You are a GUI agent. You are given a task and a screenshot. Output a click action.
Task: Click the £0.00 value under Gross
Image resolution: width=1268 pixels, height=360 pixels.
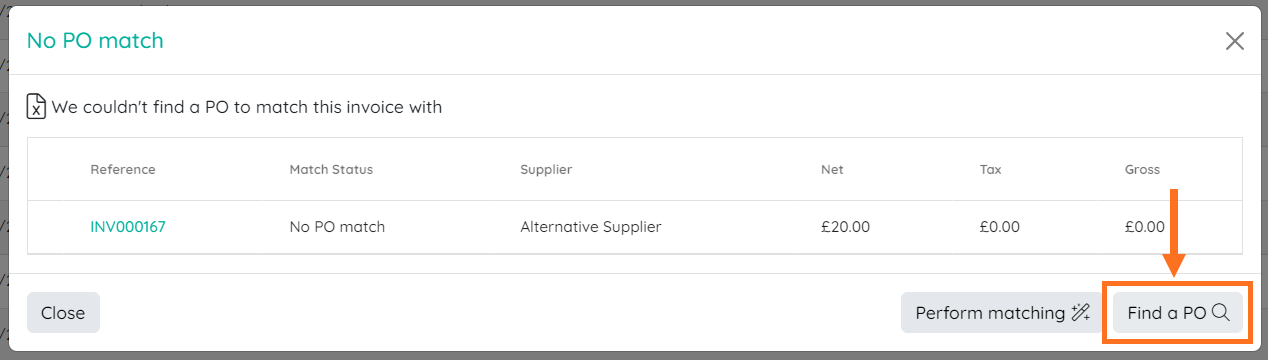[1145, 227]
